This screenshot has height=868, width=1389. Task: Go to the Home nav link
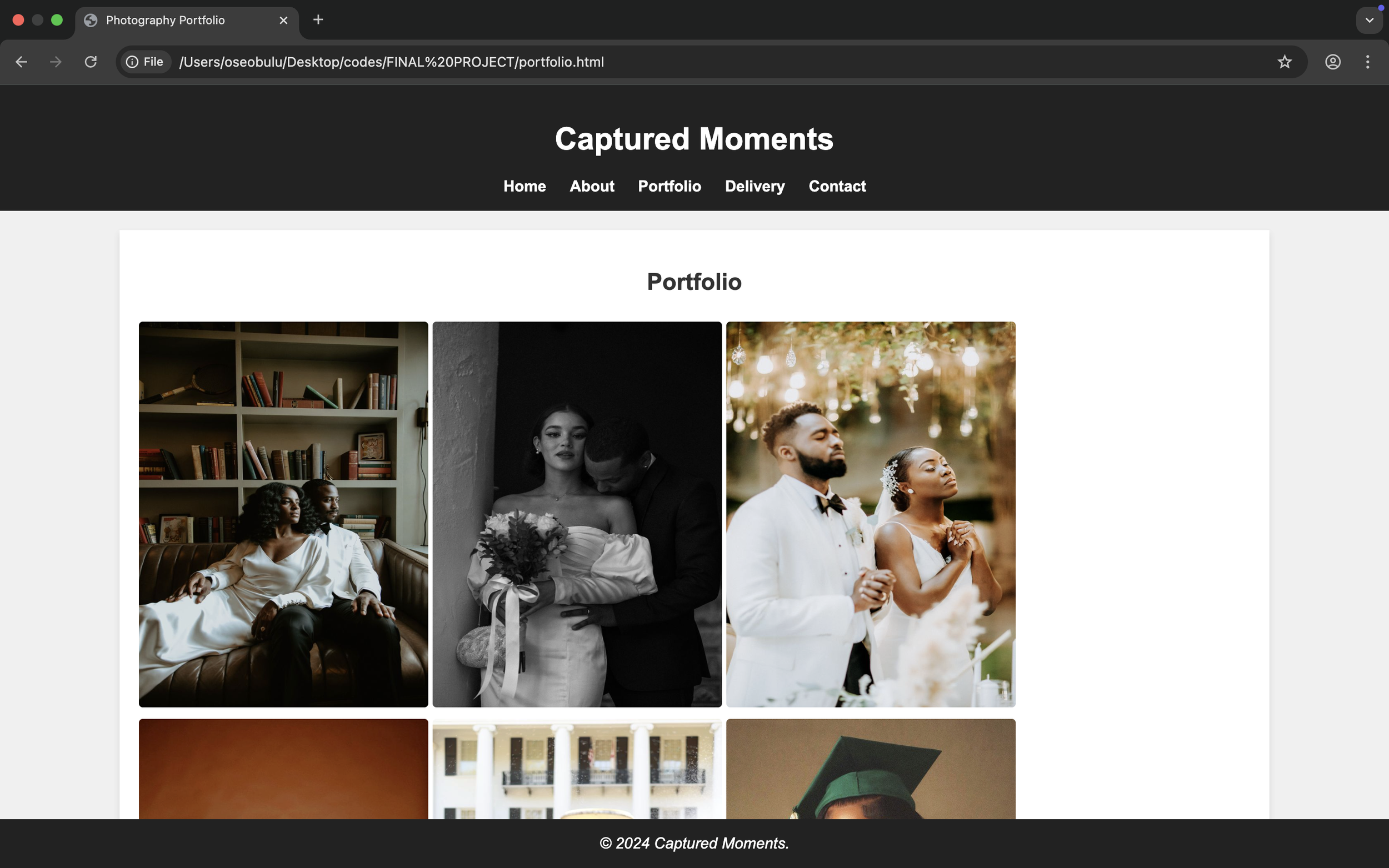click(524, 187)
